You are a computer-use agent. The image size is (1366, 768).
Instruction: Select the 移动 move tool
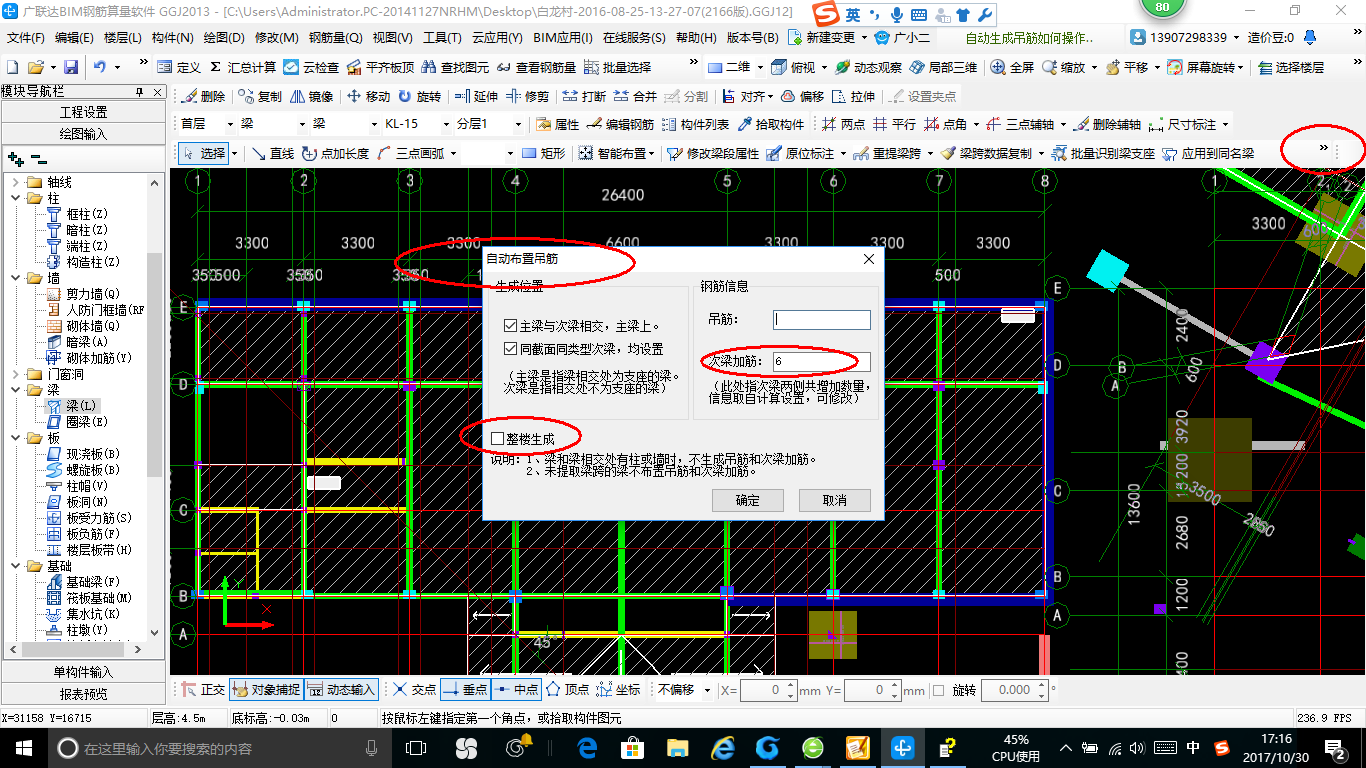pyautogui.click(x=368, y=96)
